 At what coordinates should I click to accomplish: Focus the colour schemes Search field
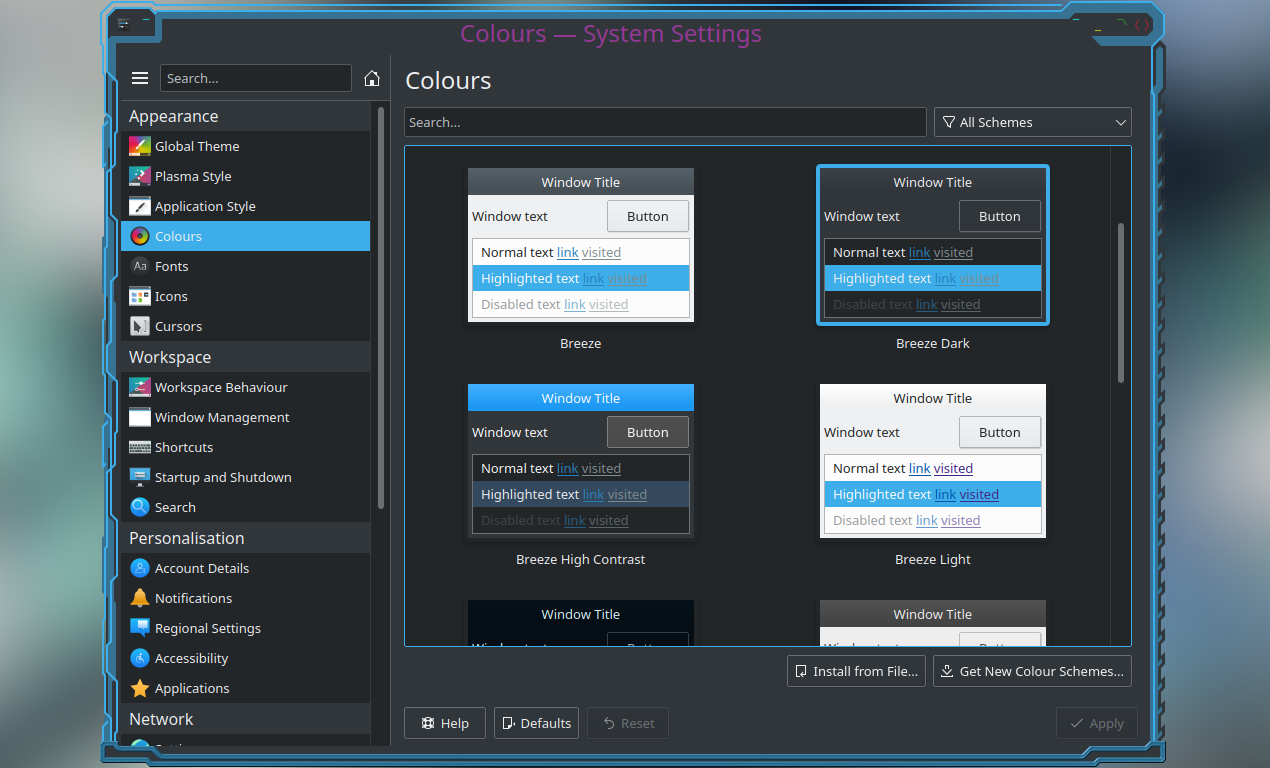[x=665, y=122]
